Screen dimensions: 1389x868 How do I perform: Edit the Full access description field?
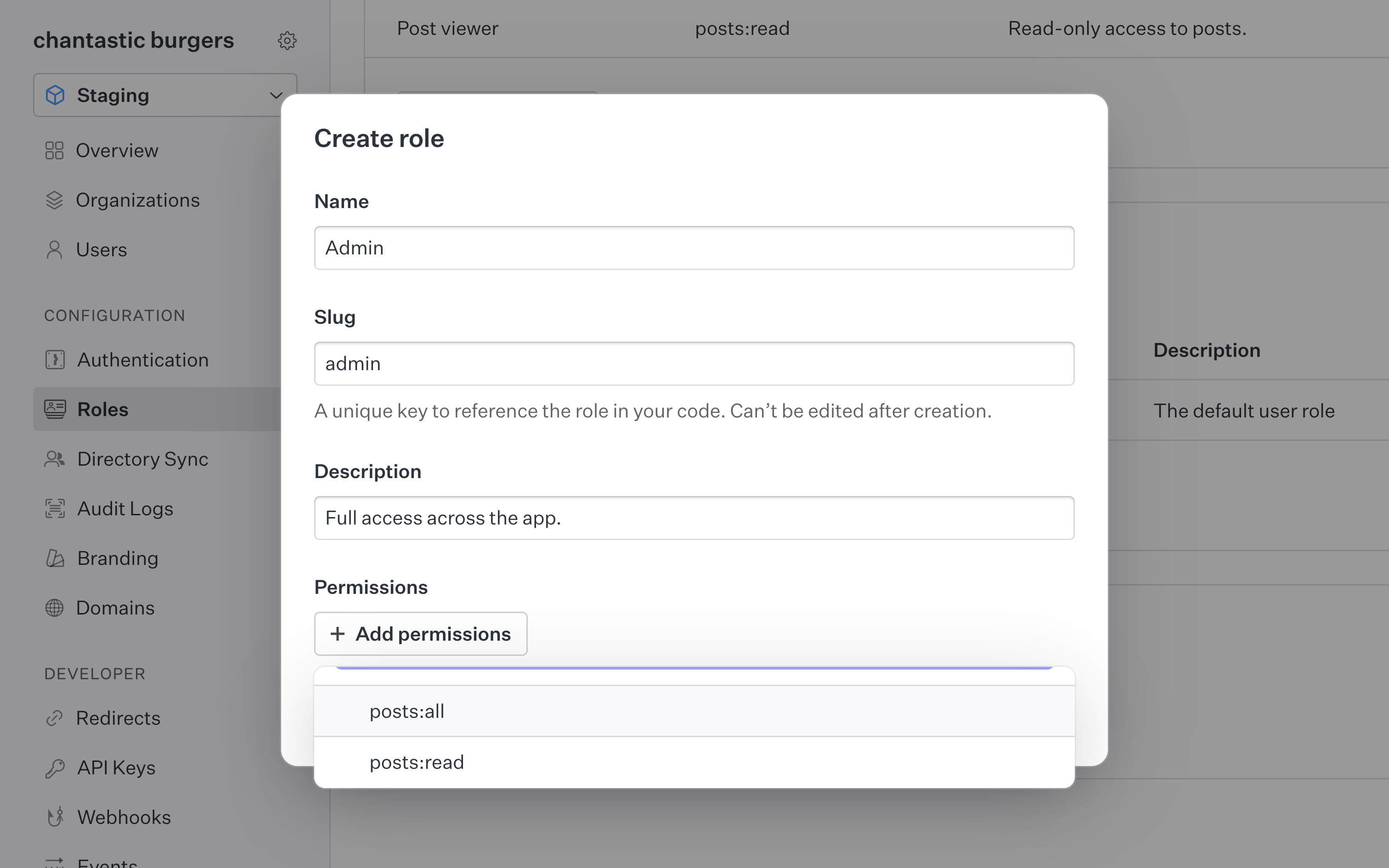tap(694, 518)
